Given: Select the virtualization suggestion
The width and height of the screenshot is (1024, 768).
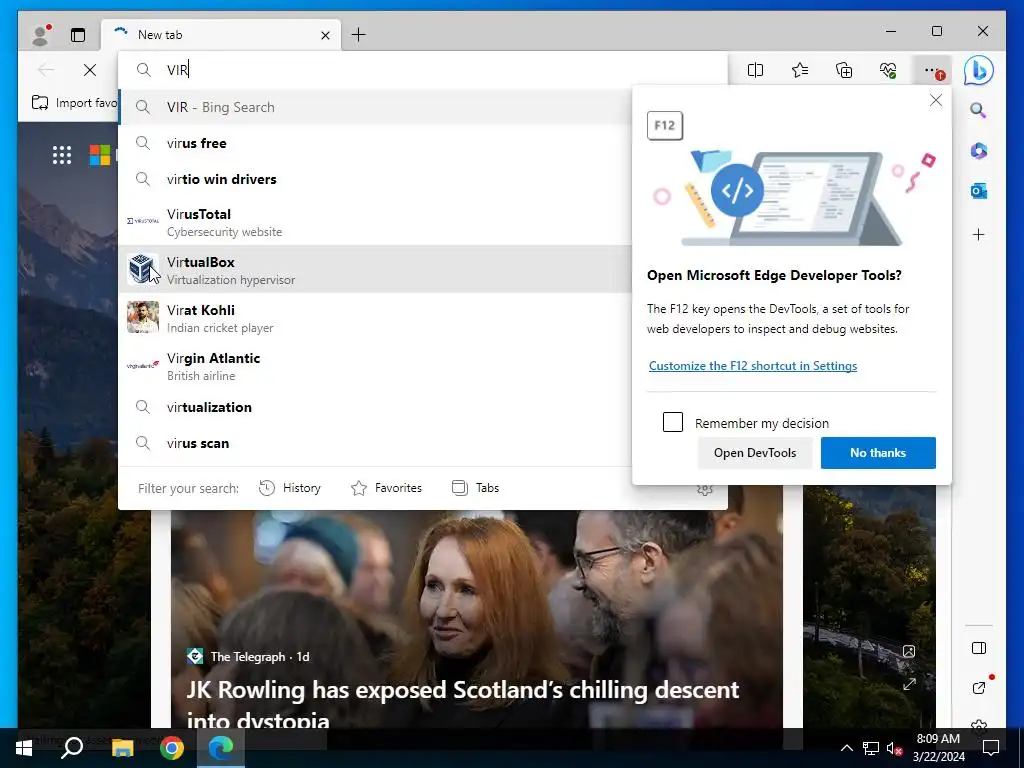Looking at the screenshot, I should pyautogui.click(x=375, y=407).
